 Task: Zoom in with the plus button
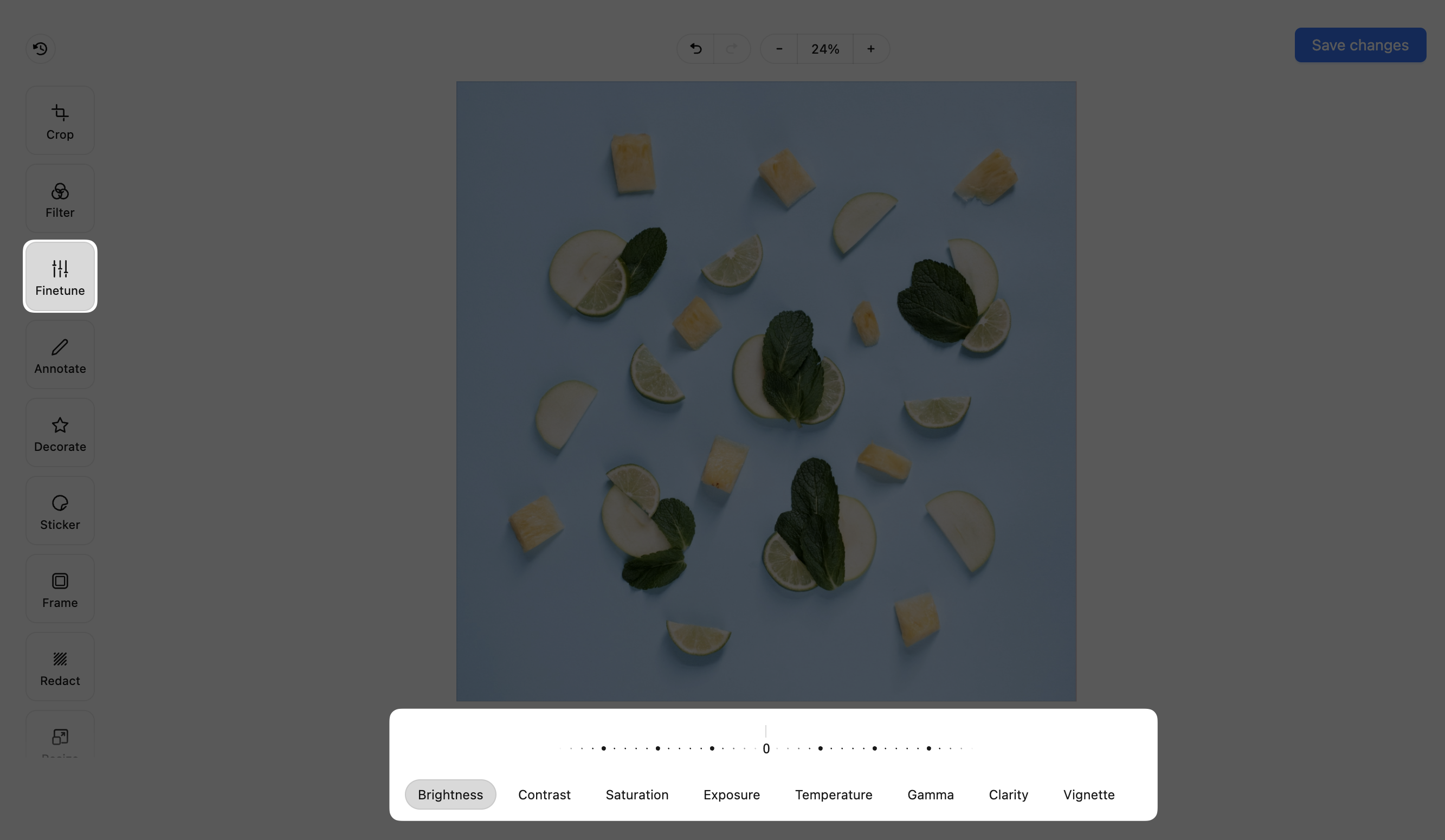pyautogui.click(x=870, y=49)
